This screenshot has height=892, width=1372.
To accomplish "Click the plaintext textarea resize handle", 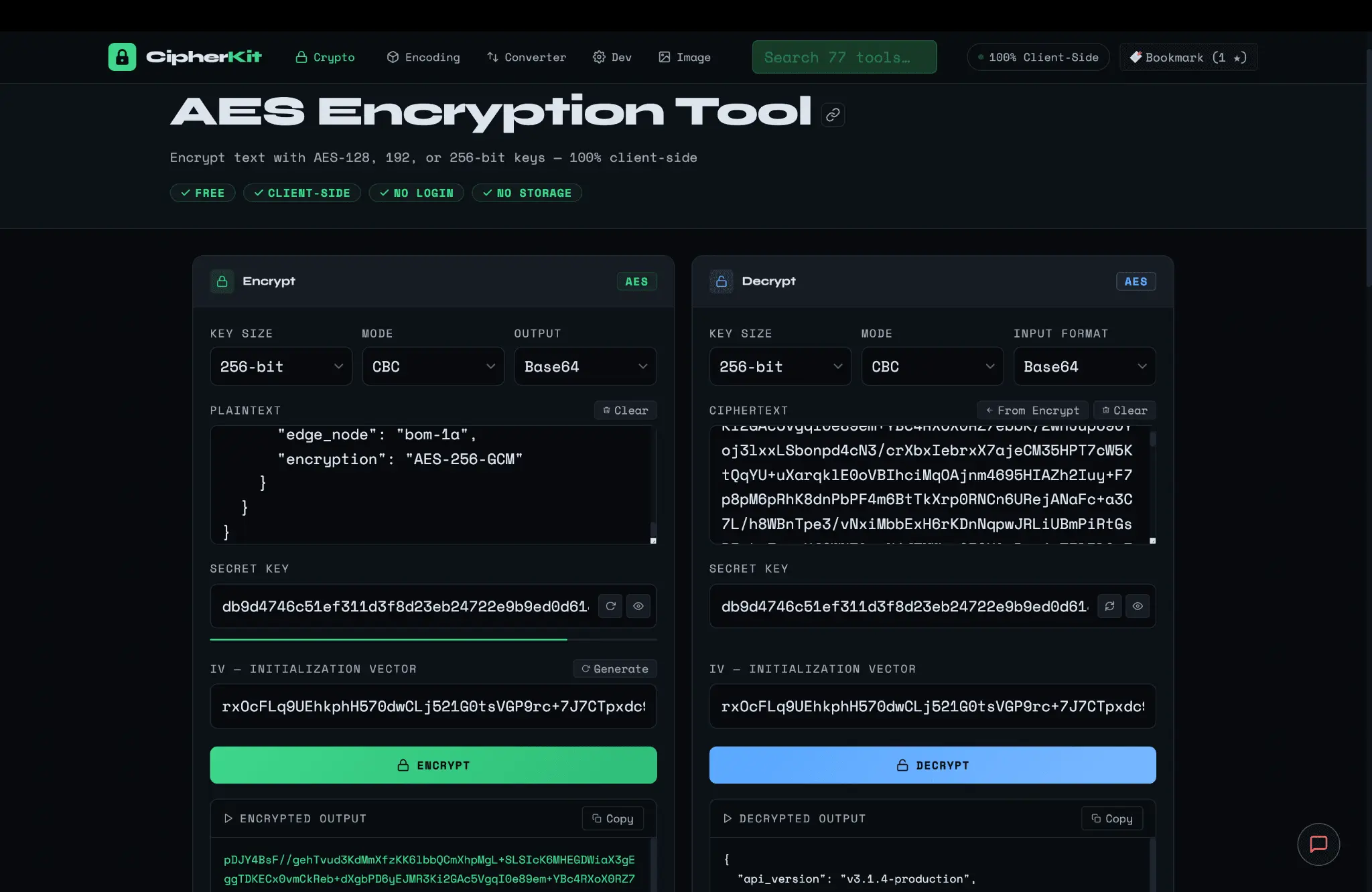I will coord(653,540).
